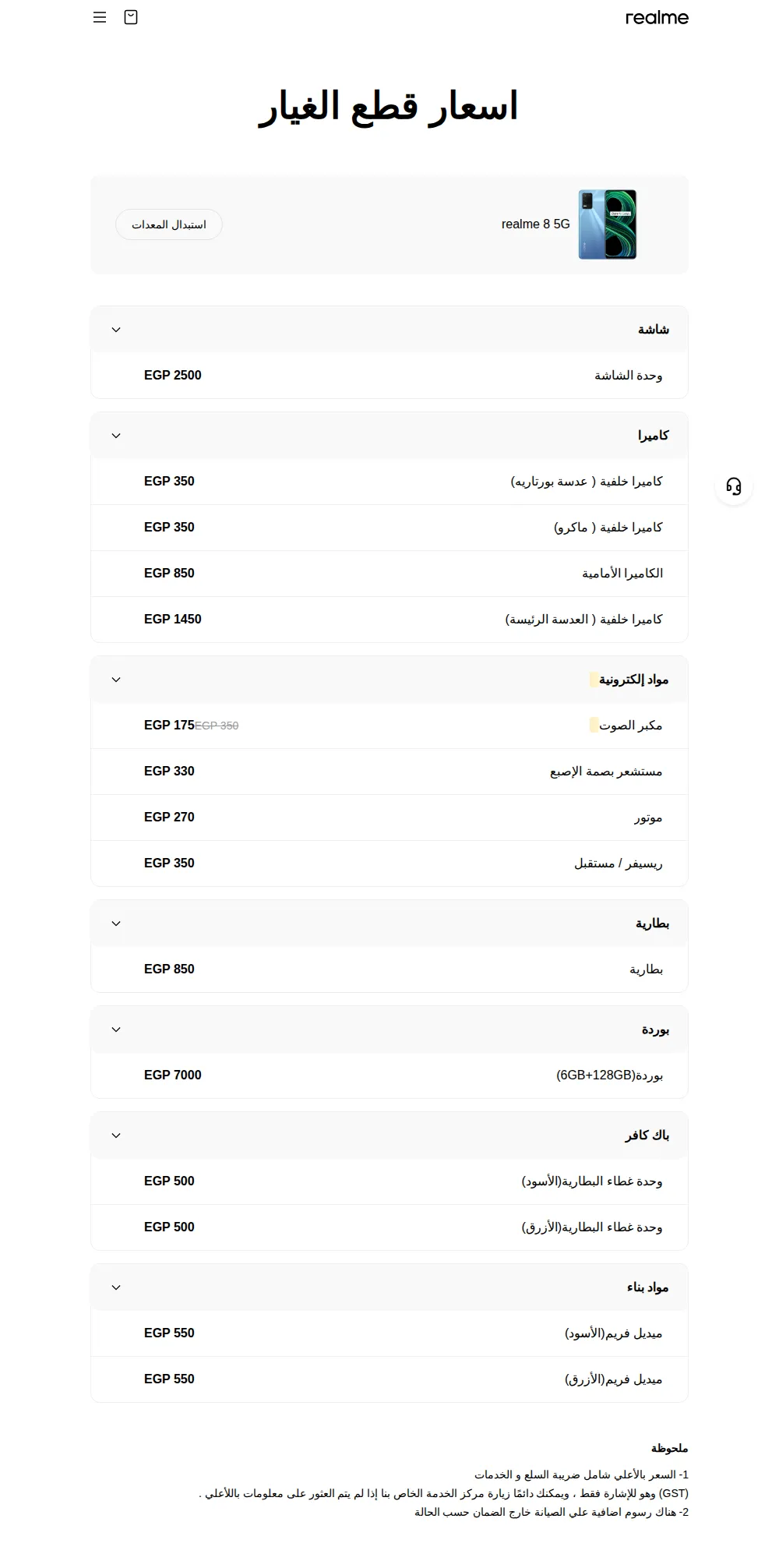
Task: Click the realme logo
Action: [657, 17]
